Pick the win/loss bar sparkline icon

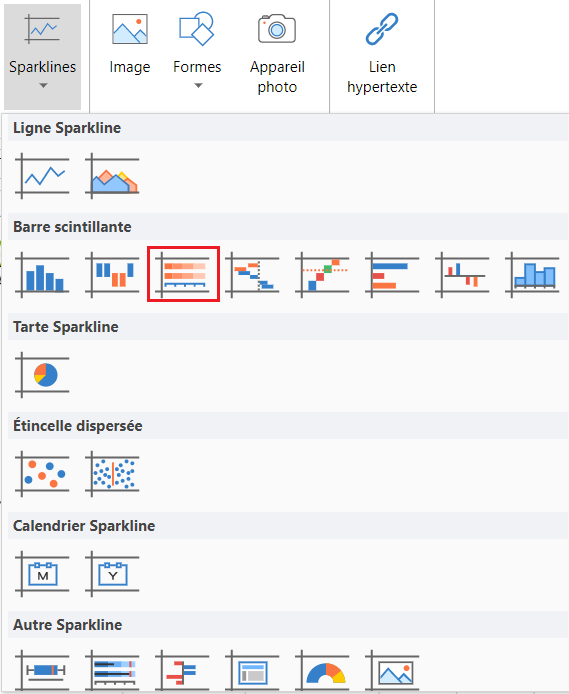(112, 274)
